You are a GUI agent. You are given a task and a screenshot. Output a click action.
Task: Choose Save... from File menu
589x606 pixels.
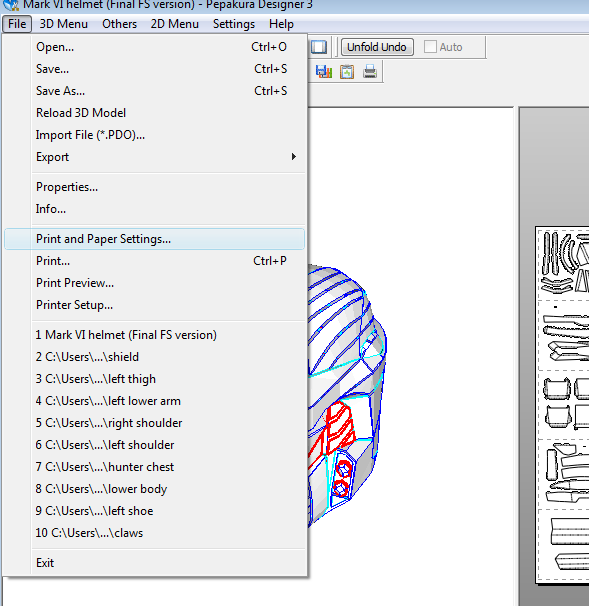tap(155, 69)
